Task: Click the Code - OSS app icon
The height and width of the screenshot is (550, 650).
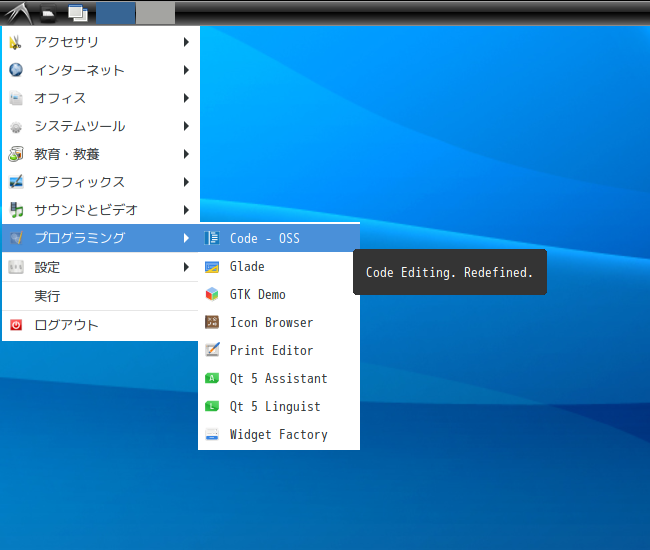Action: [x=212, y=238]
